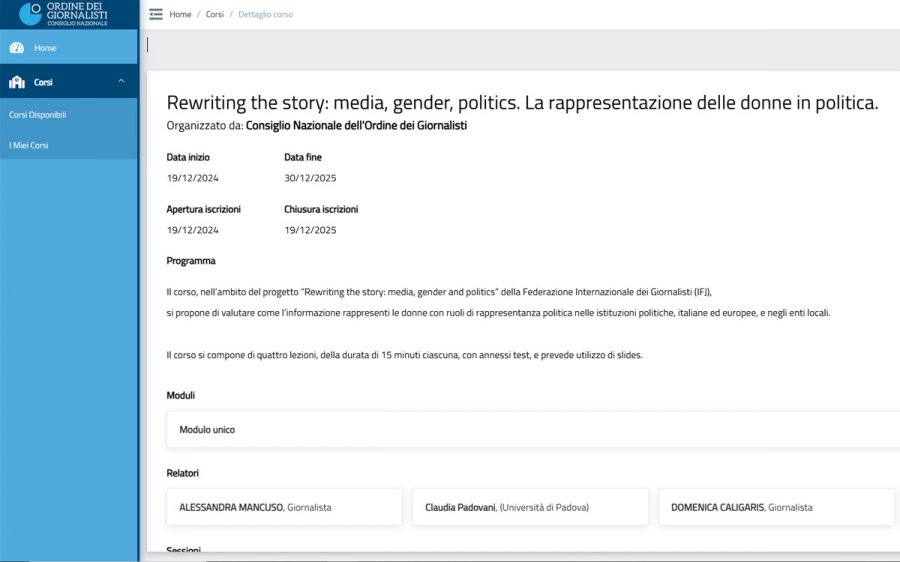Screen dimensions: 900x562
Task: Select Corsi in the sidebar
Action: (x=69, y=82)
